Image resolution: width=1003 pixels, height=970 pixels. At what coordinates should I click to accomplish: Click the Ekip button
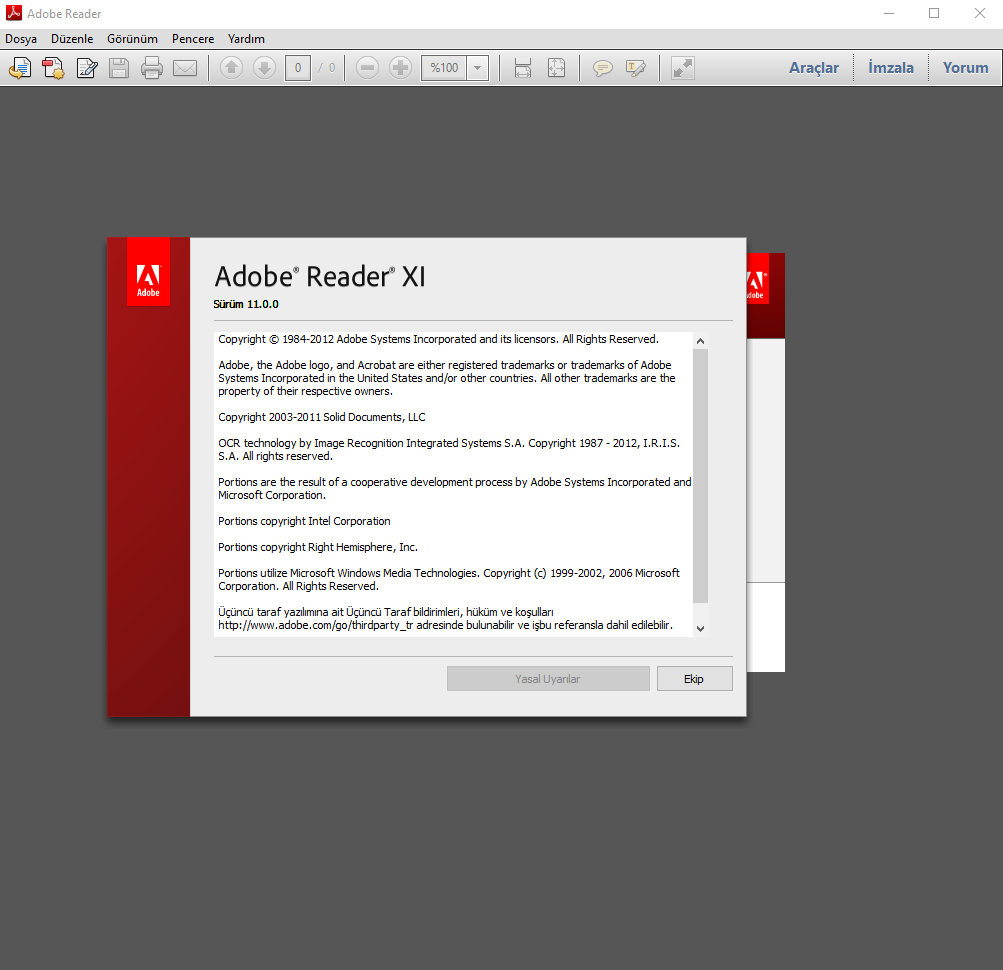(694, 679)
